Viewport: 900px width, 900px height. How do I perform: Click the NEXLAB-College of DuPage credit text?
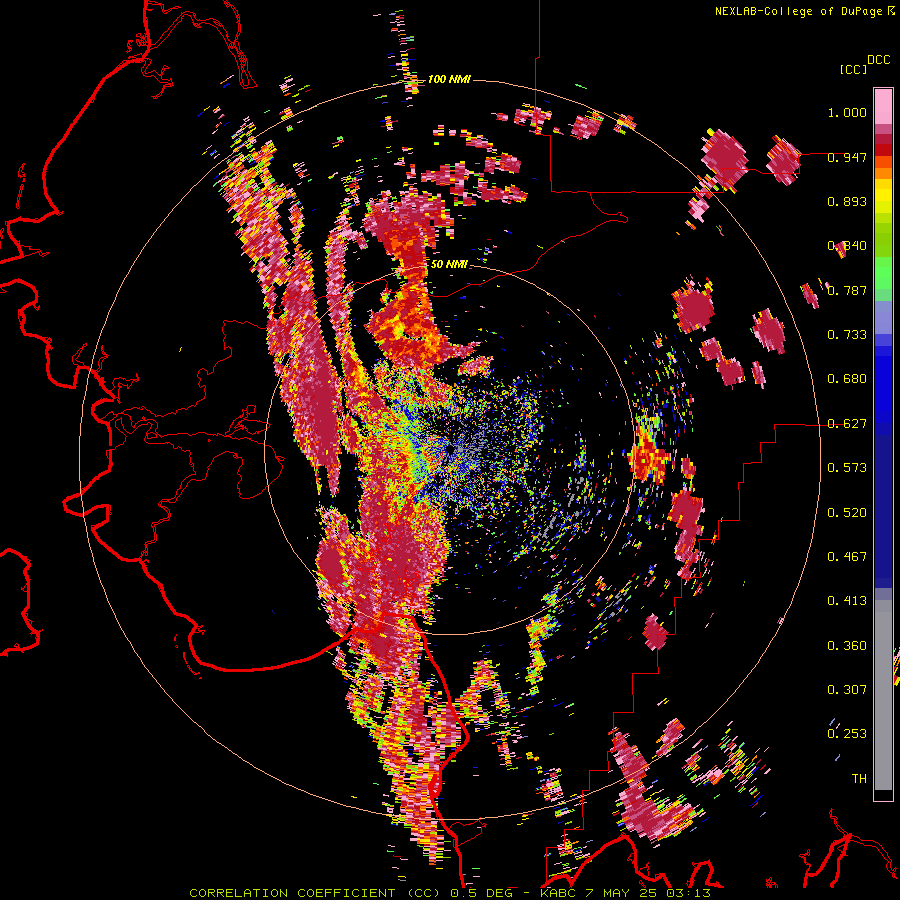(x=798, y=11)
